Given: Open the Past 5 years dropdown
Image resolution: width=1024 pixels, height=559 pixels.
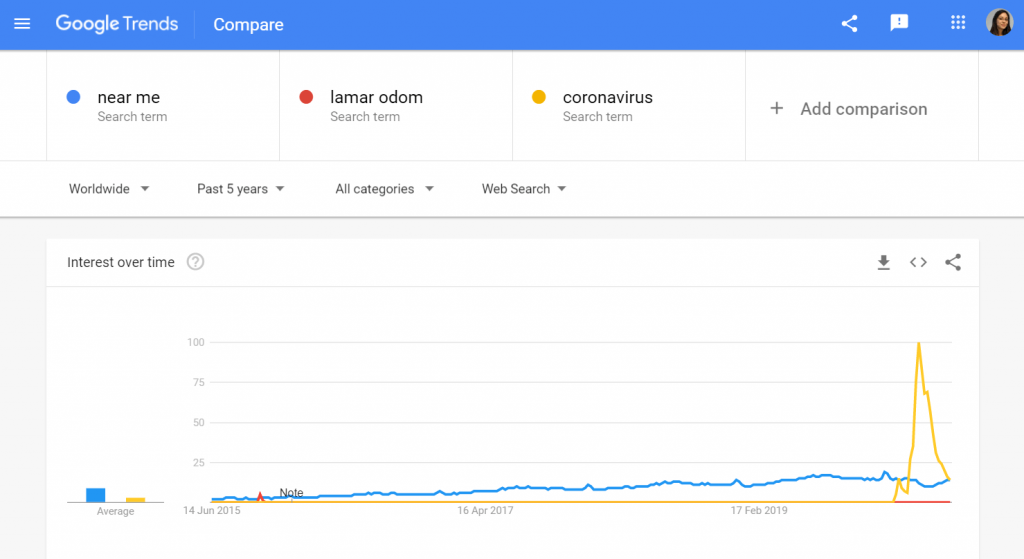Looking at the screenshot, I should [x=240, y=189].
